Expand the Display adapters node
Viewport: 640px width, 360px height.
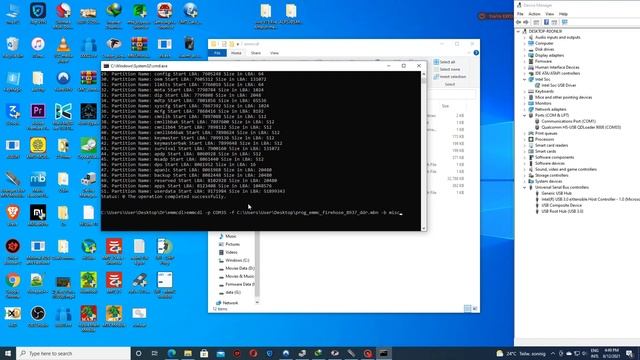525,55
